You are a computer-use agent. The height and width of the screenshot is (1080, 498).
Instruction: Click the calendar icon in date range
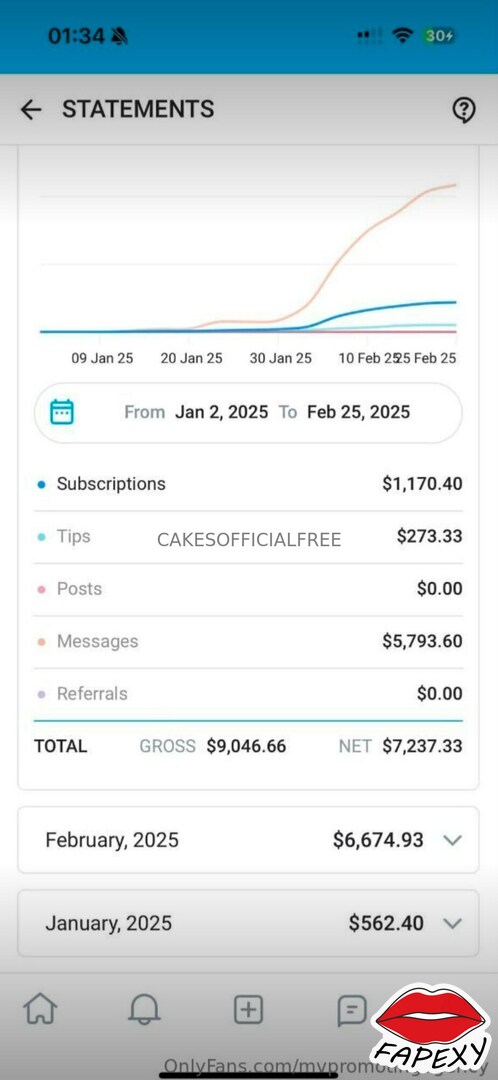(x=62, y=412)
